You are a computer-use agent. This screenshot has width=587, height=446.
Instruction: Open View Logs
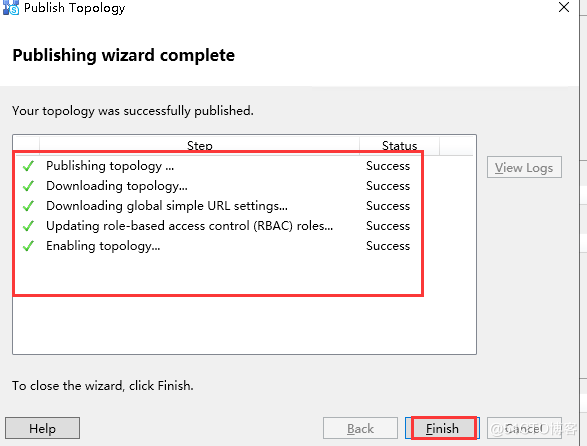(x=524, y=167)
